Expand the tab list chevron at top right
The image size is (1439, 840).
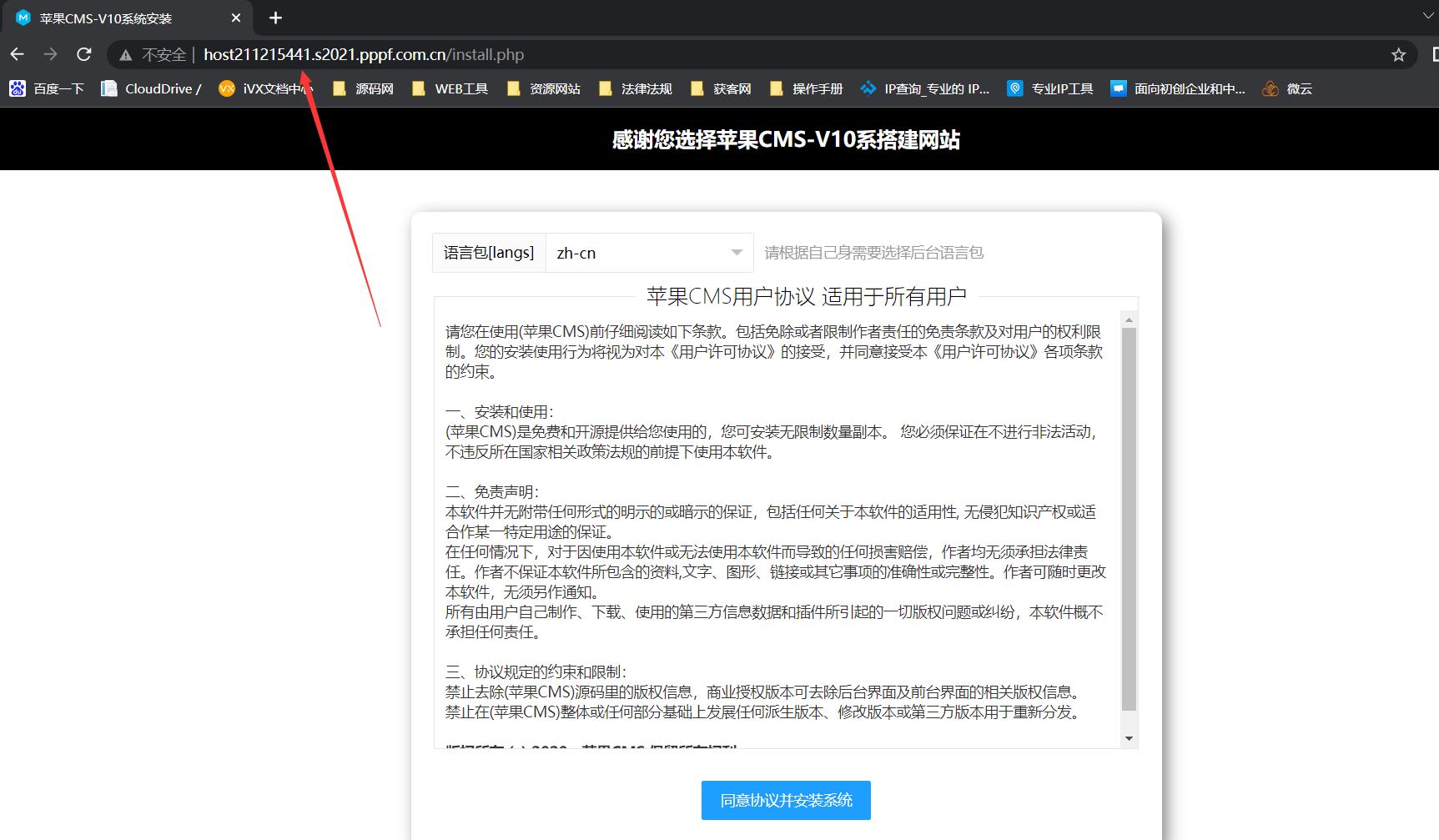1426,18
